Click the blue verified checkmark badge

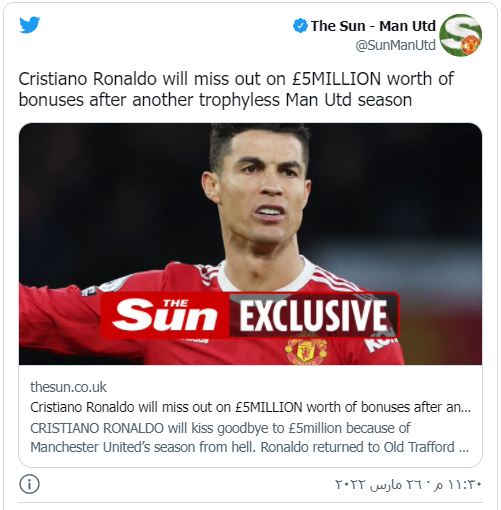[300, 26]
